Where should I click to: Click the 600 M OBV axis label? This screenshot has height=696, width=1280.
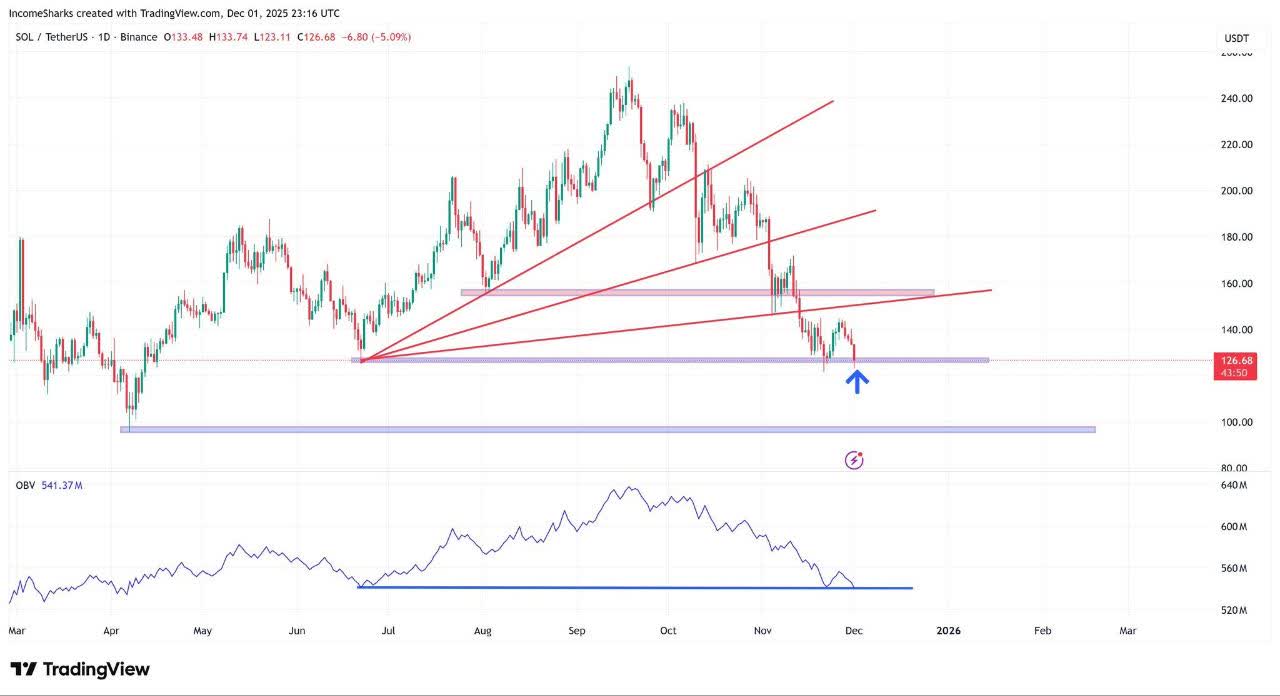pos(1234,527)
